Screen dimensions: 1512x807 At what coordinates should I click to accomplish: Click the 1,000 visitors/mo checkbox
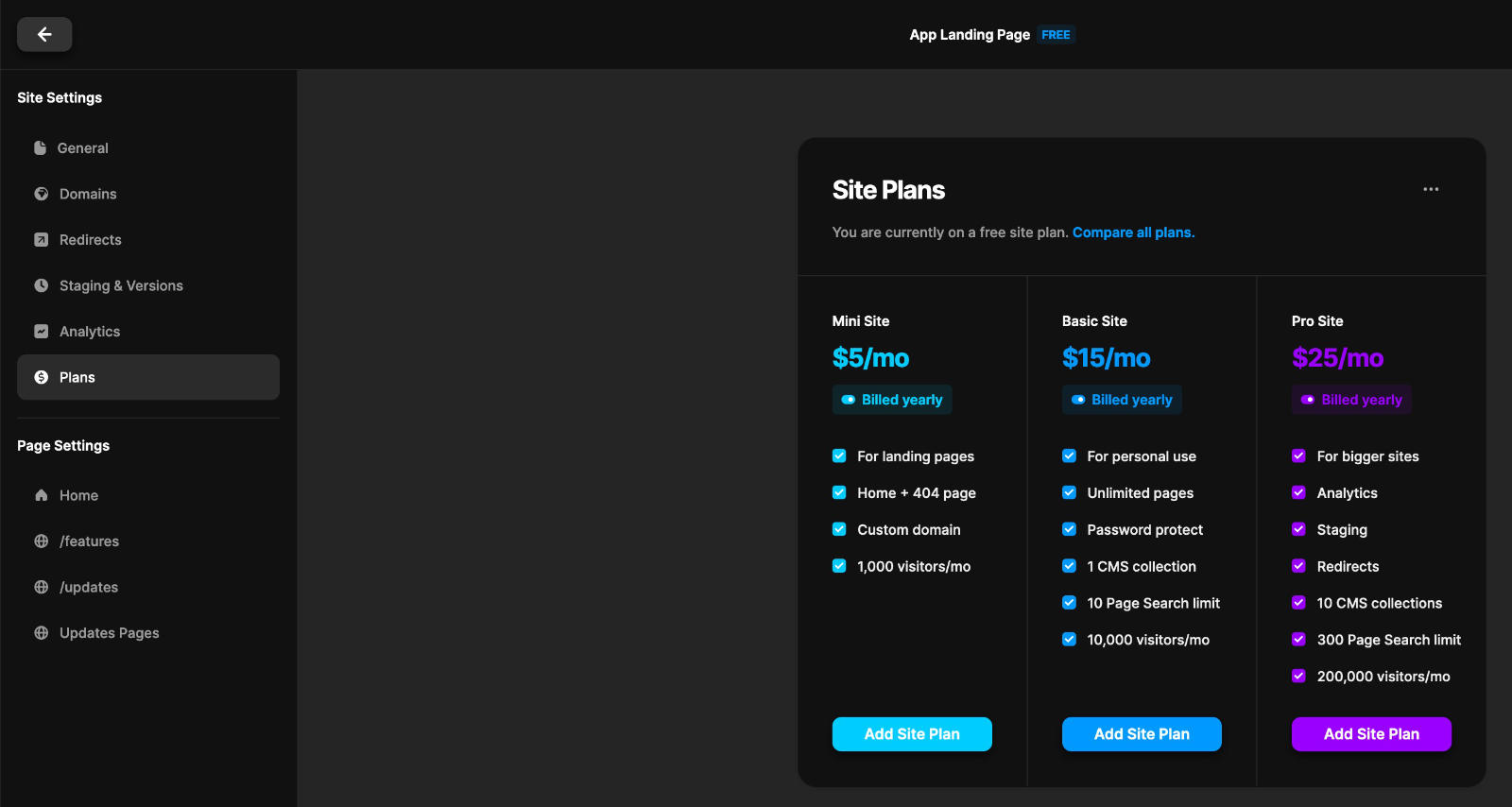pos(839,566)
